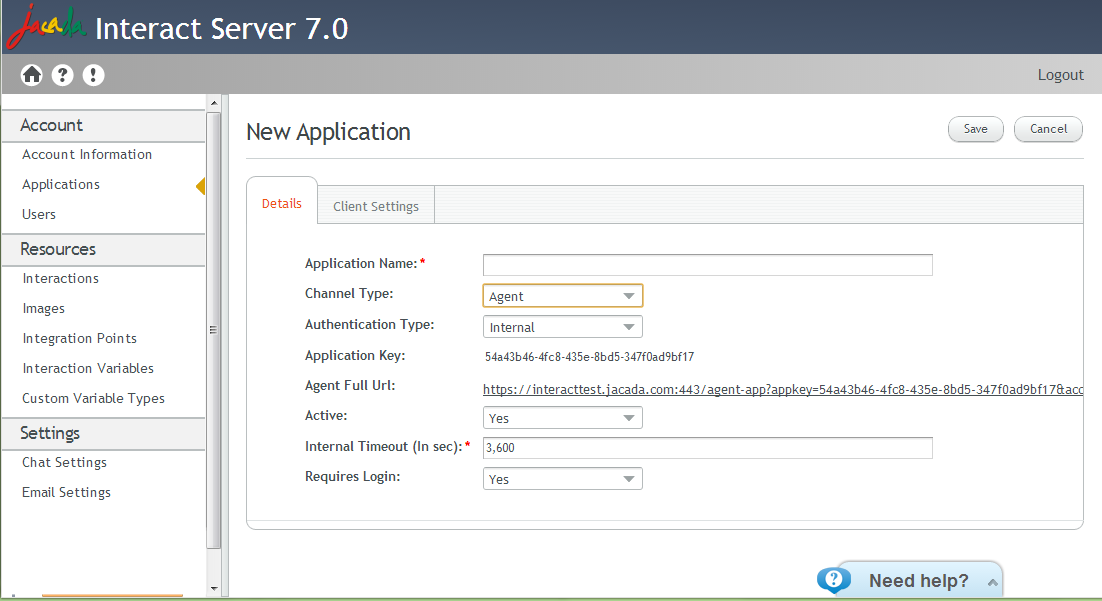Open the Authentication Type dropdown

(x=563, y=327)
